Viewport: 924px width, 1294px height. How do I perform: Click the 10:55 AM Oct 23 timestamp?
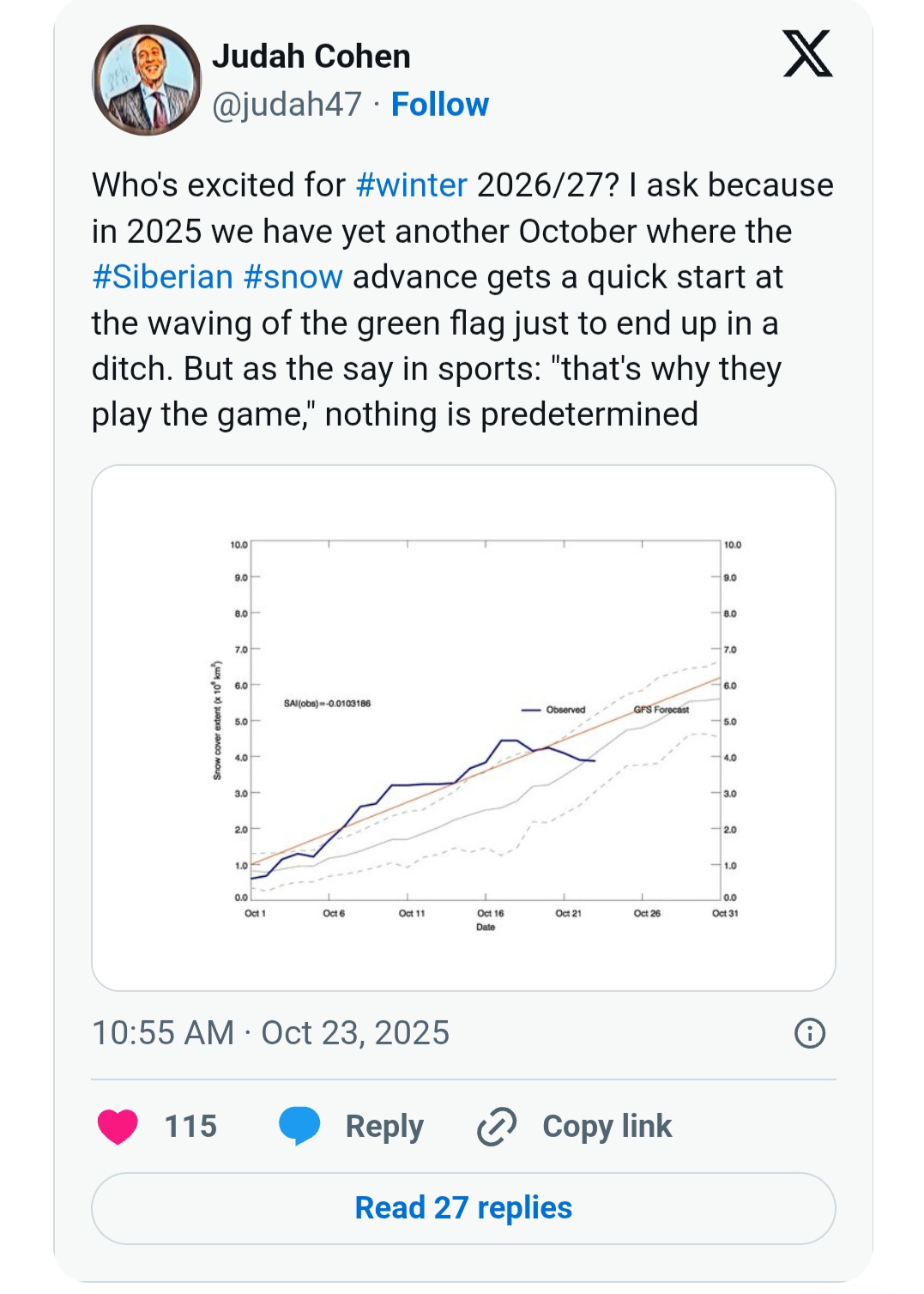point(270,1033)
